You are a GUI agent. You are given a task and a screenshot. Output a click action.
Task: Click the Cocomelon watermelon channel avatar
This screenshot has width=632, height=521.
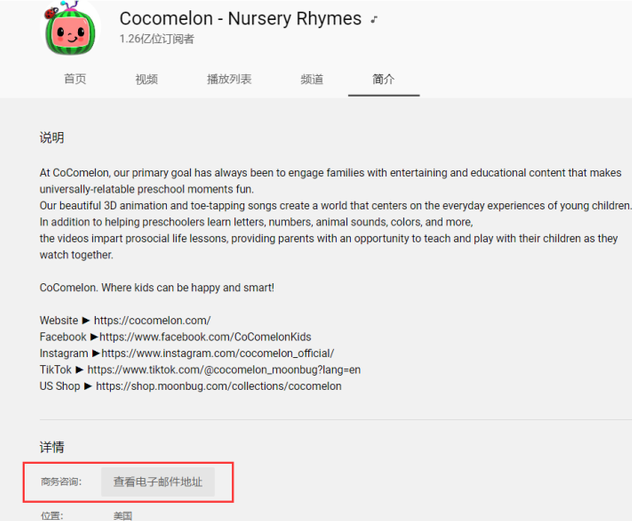tap(70, 28)
